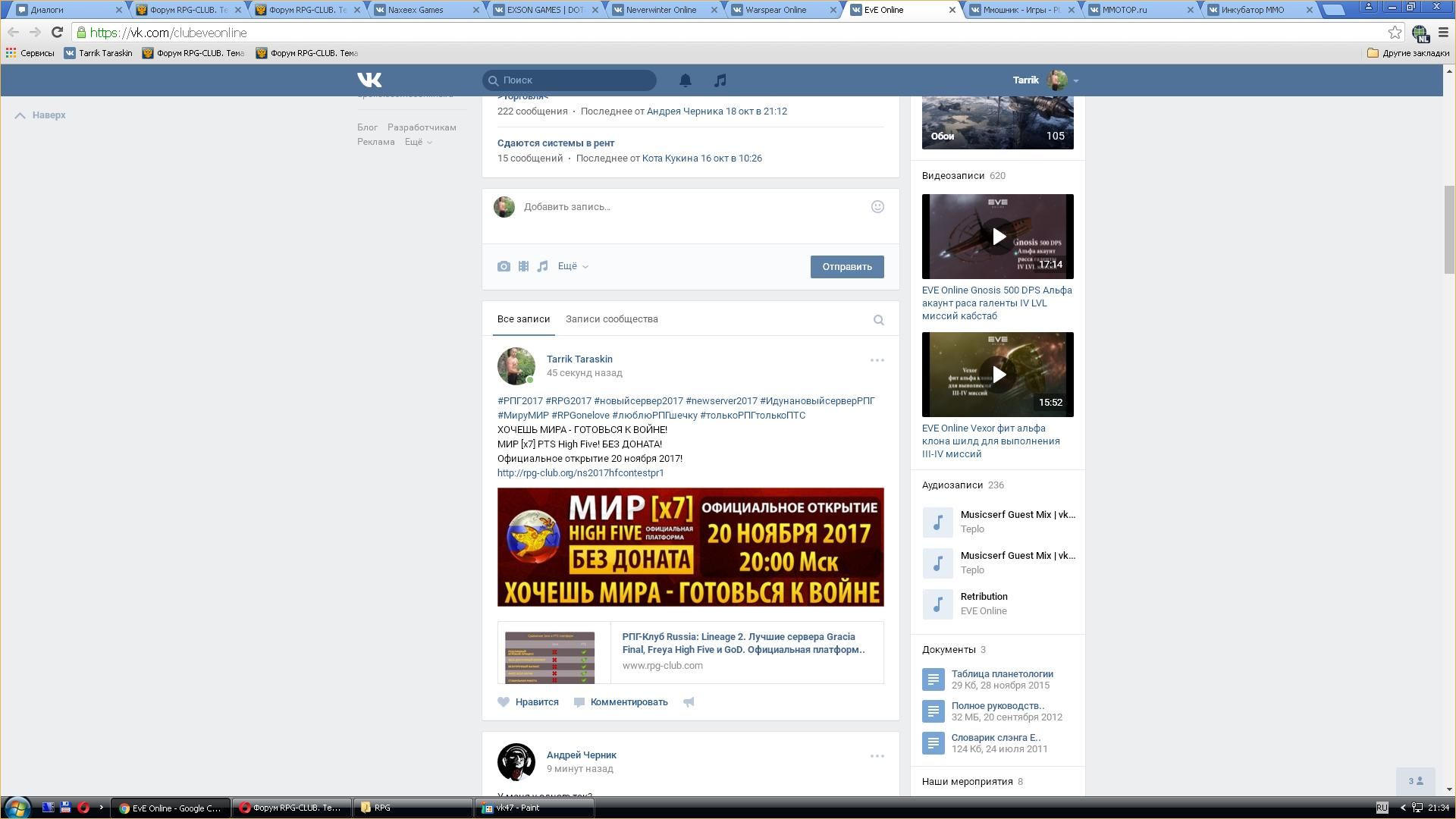Image resolution: width=1456 pixels, height=819 pixels.
Task: Play EVE Online Gnosis video thumbnail
Action: [997, 237]
